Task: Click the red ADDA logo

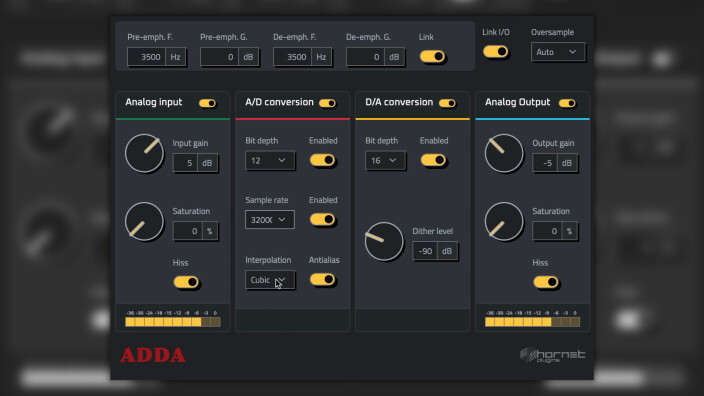Action: click(153, 355)
